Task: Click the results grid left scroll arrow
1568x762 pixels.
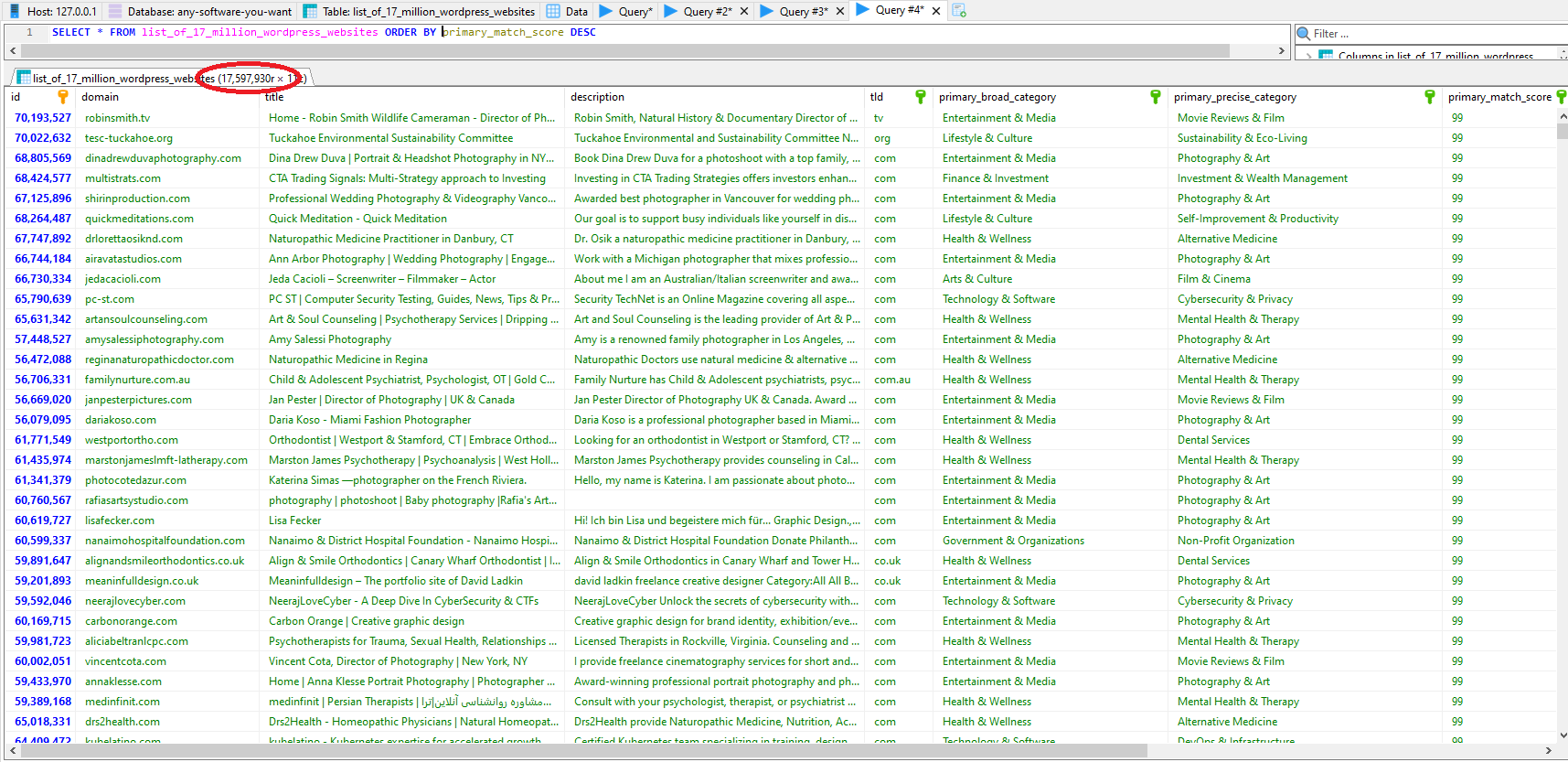Action: (12, 750)
